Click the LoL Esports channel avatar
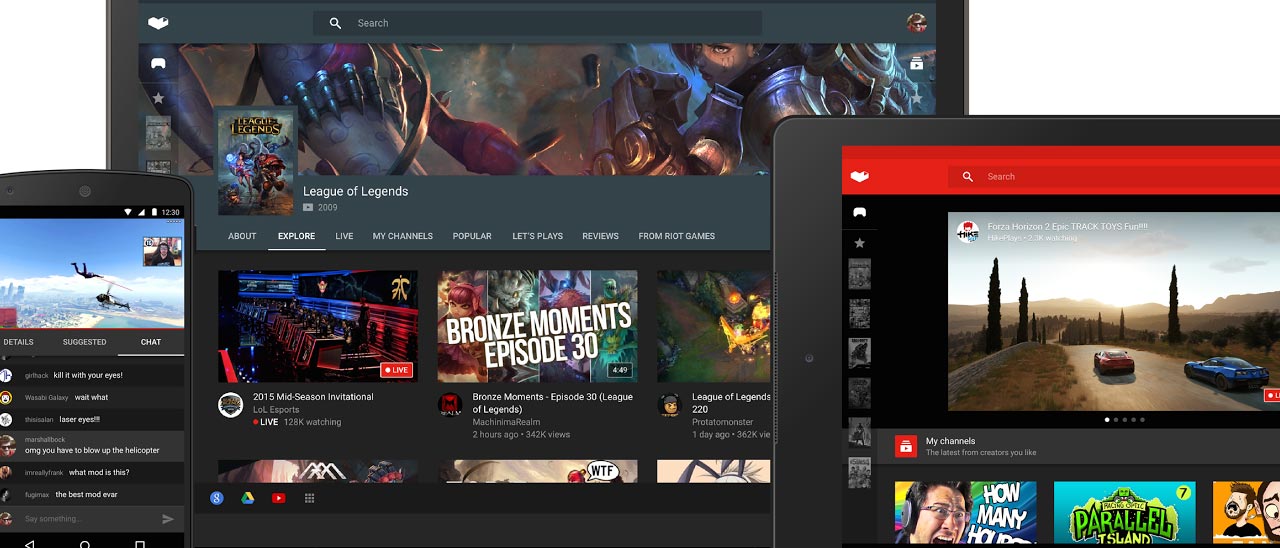Image resolution: width=1280 pixels, height=548 pixels. pos(231,405)
